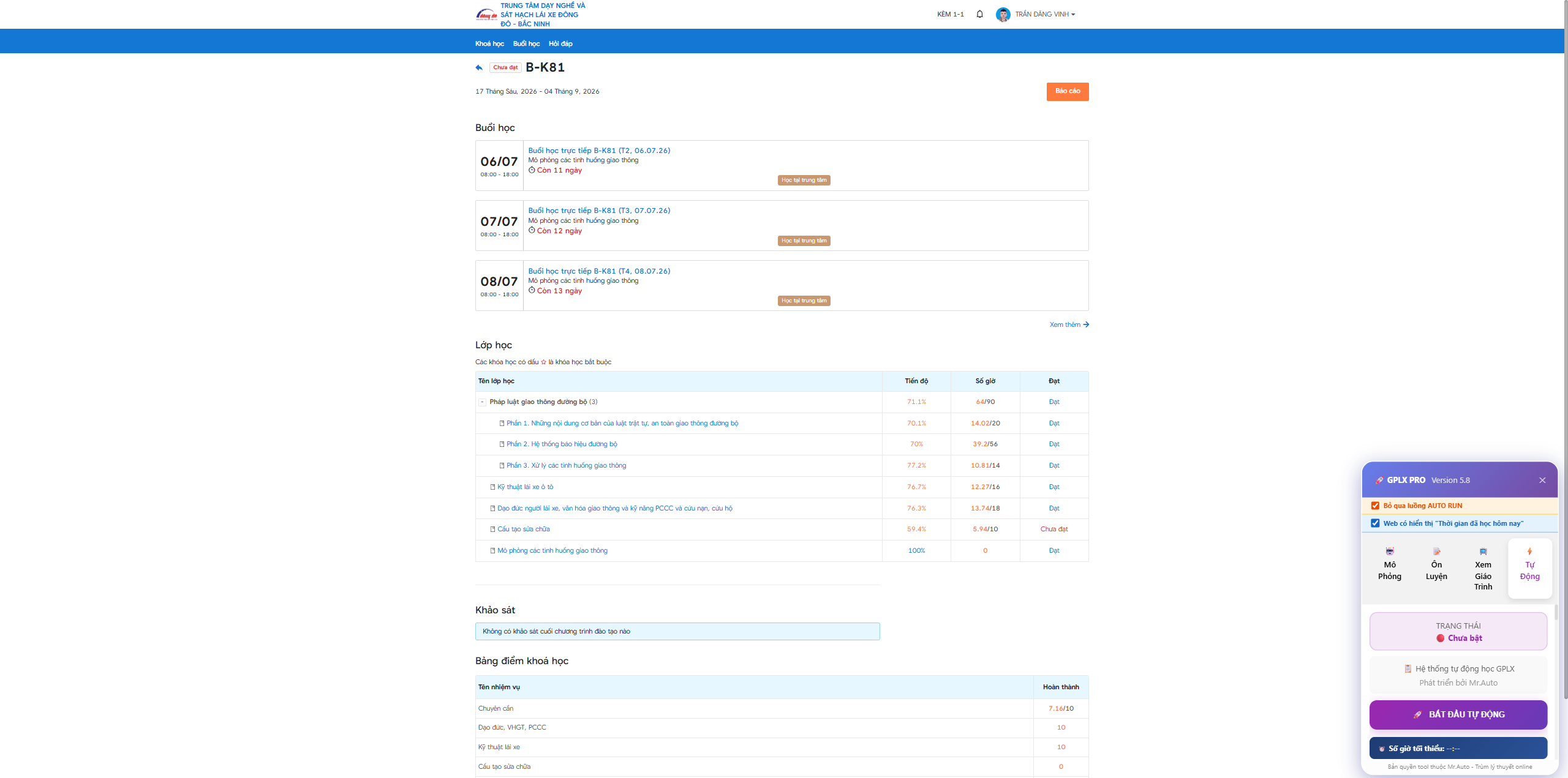The height and width of the screenshot is (778, 1568).
Task: Click KÈM 1-1 in the header
Action: coord(950,14)
